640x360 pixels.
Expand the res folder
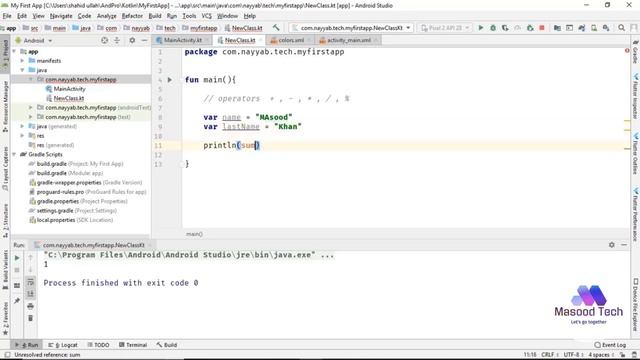point(22,136)
